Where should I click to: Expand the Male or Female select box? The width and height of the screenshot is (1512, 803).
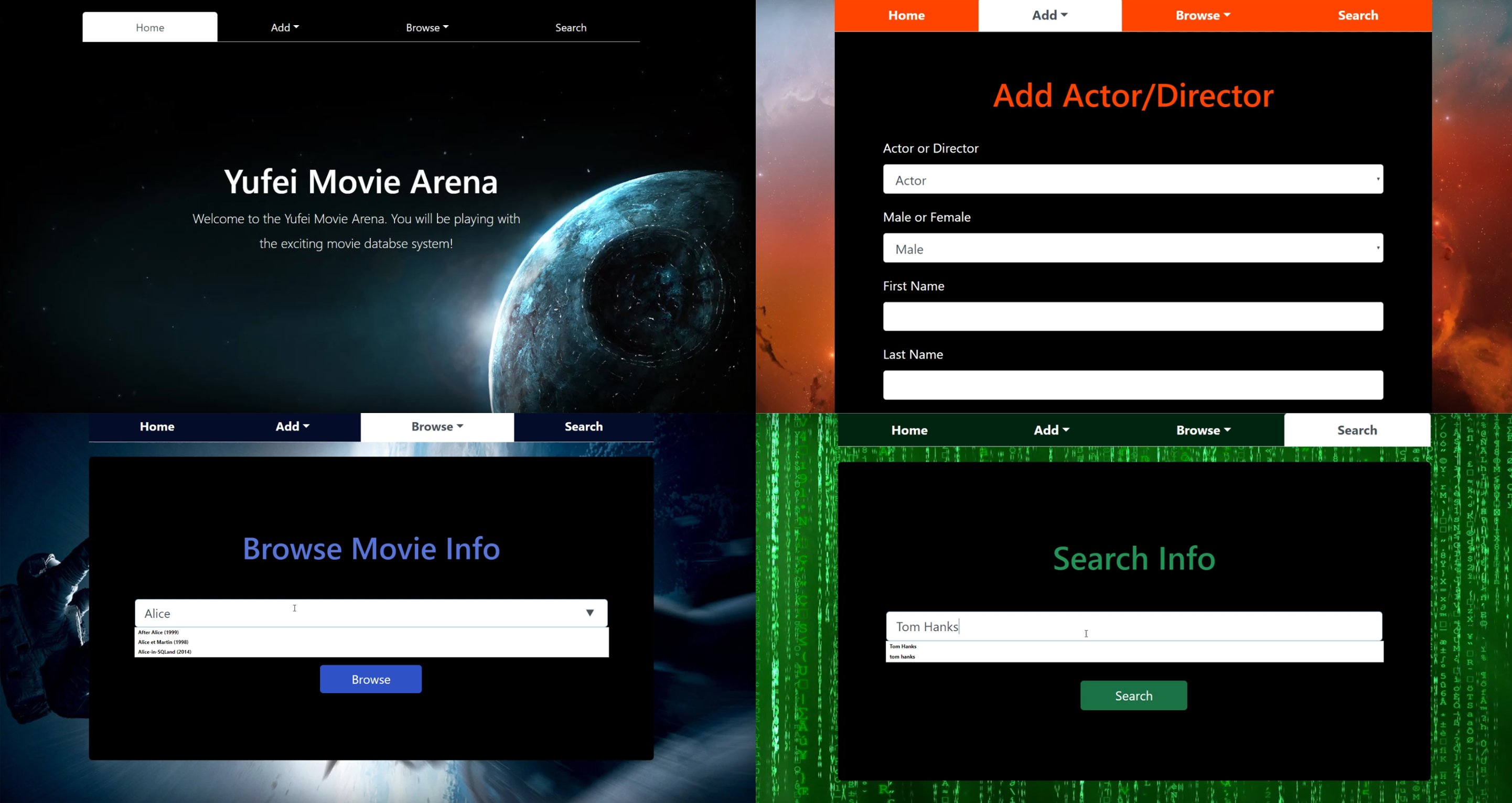1132,248
